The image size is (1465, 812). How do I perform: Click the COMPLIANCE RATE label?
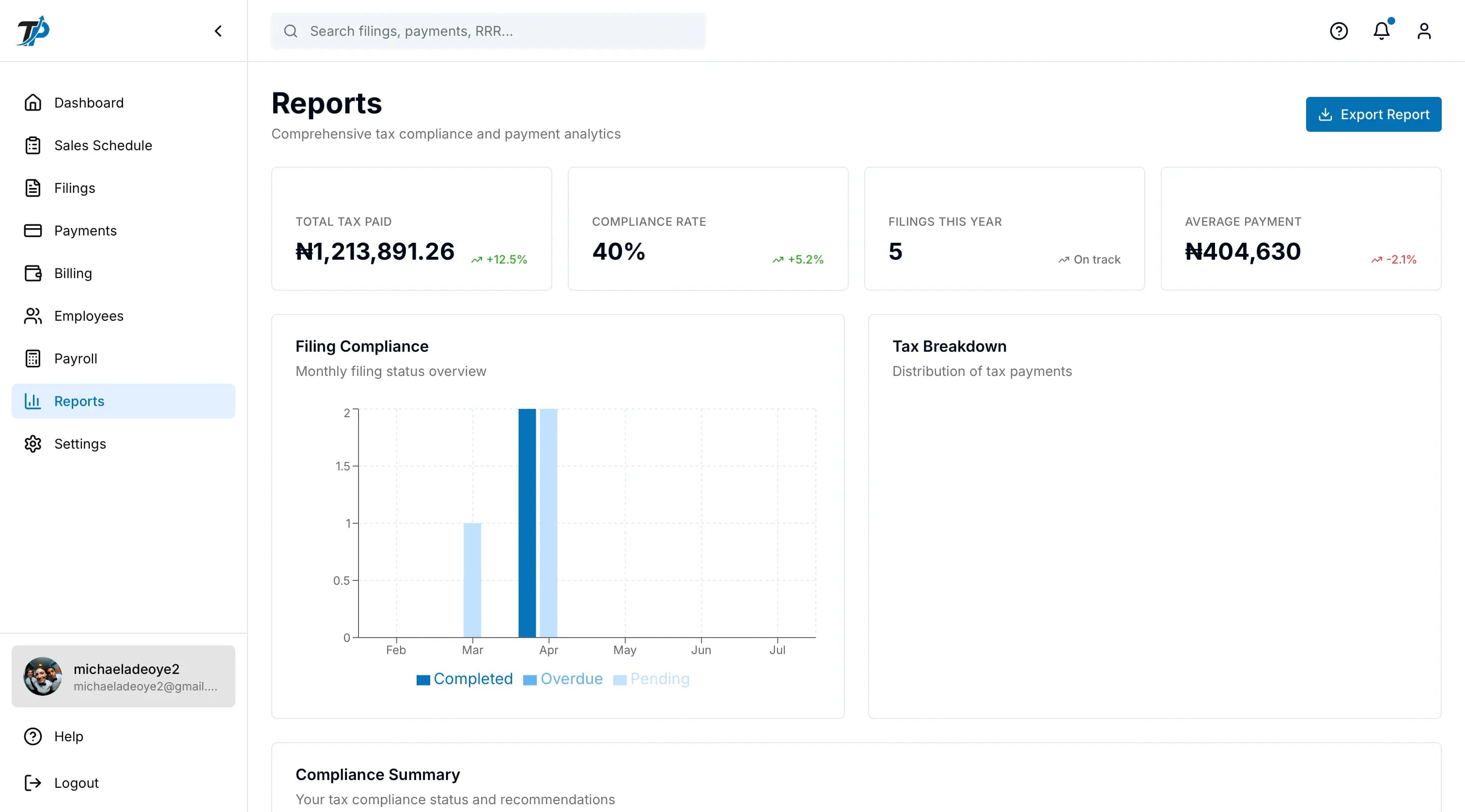(x=649, y=222)
